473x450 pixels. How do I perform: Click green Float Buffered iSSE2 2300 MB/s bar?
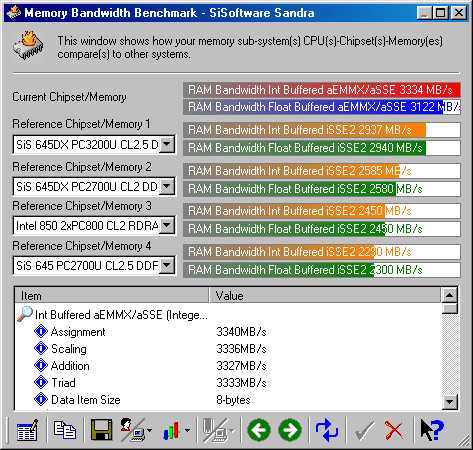(322, 270)
